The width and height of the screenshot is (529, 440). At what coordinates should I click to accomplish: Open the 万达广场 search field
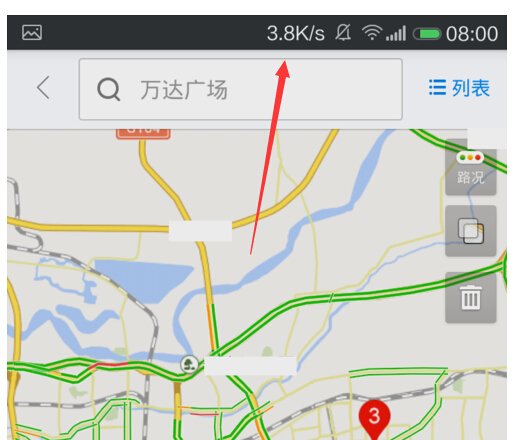(241, 89)
